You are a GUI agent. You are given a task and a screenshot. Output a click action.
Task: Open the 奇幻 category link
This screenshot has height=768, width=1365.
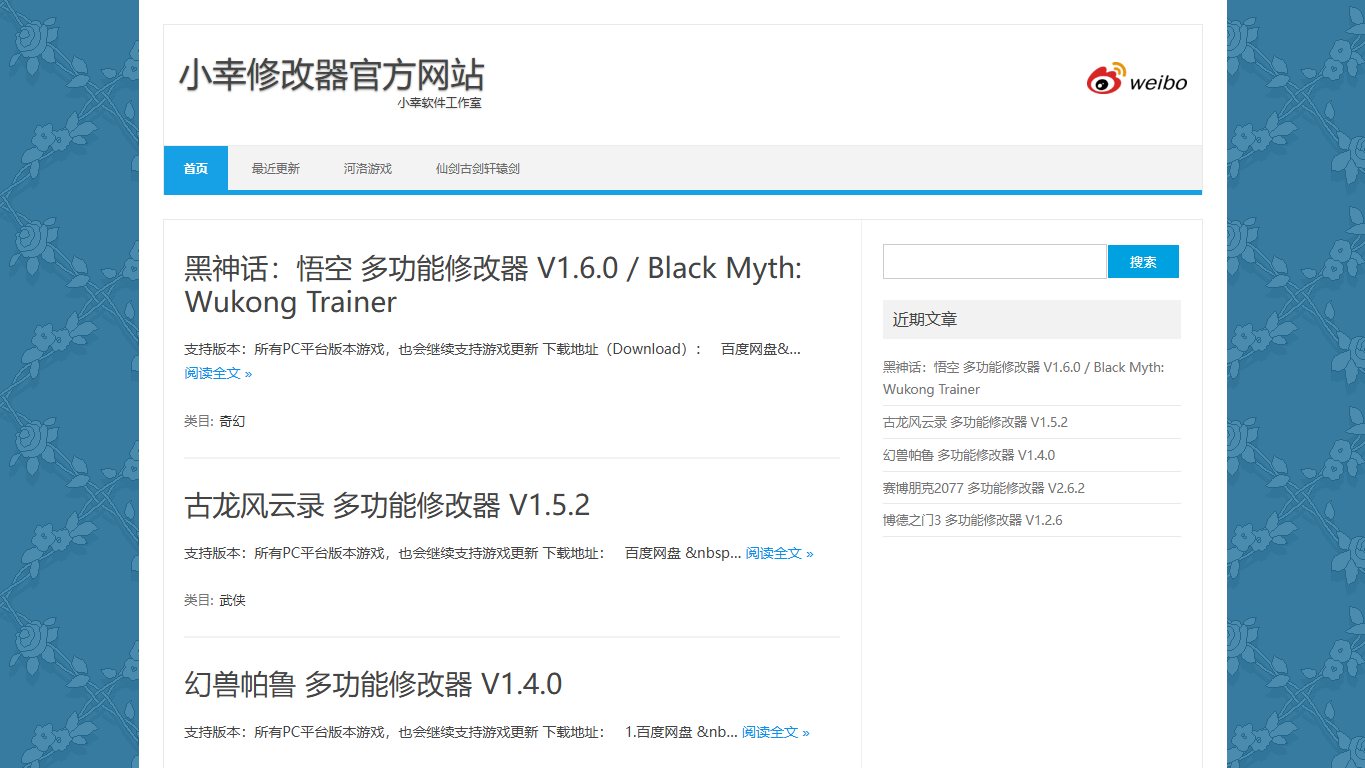point(232,421)
